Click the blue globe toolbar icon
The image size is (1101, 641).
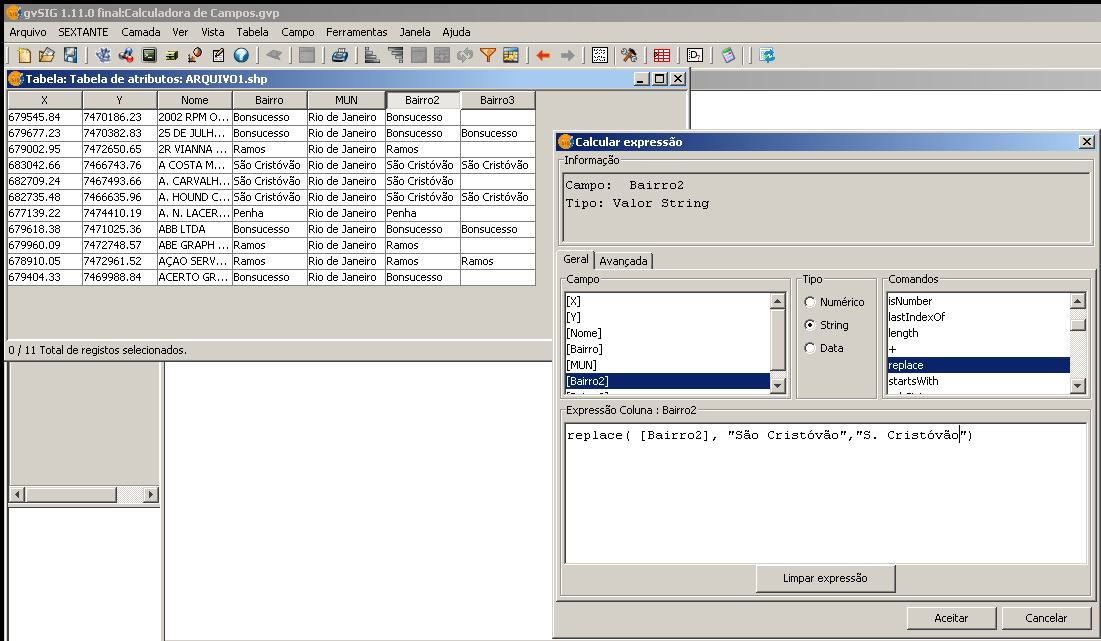tap(241, 55)
